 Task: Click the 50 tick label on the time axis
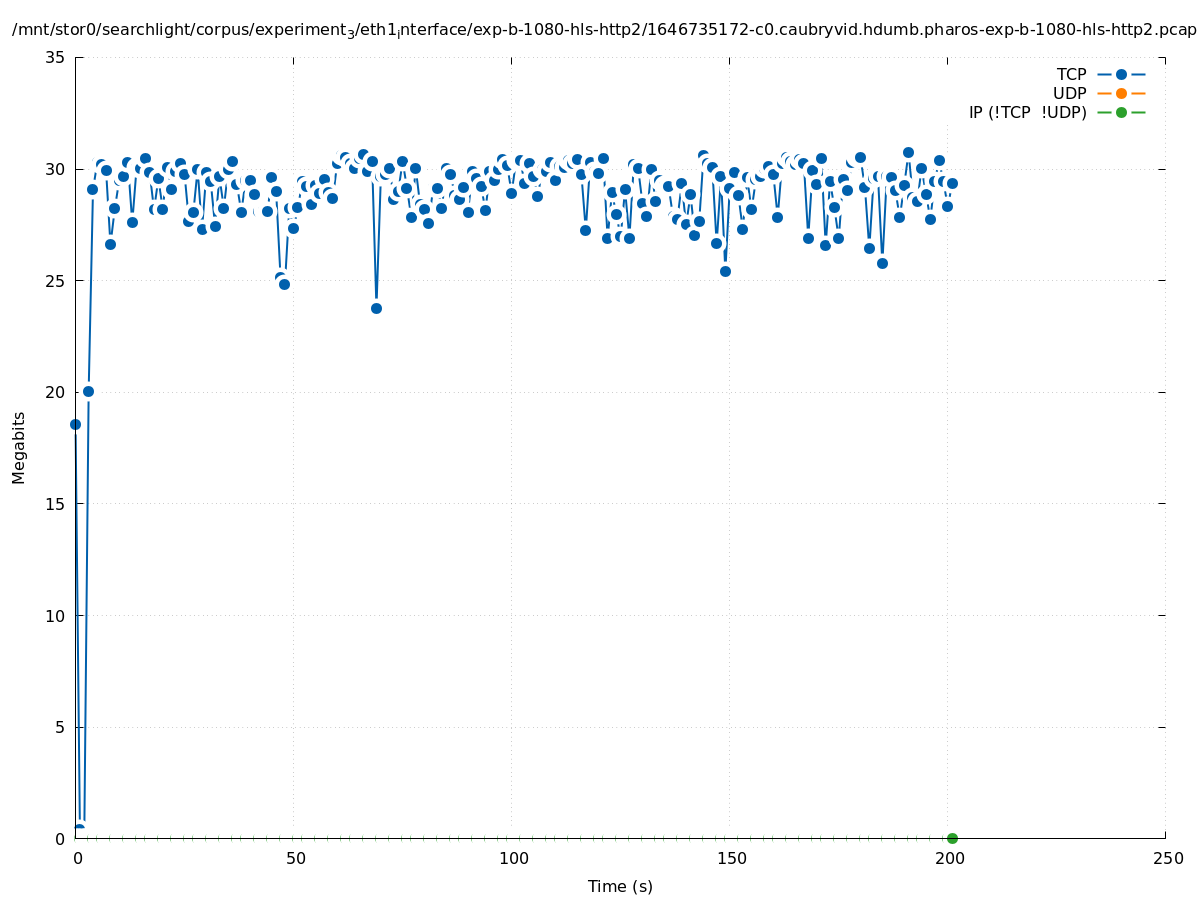294,859
